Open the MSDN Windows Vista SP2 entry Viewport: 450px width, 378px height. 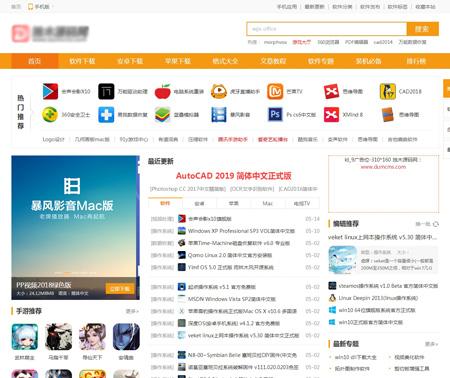click(232, 299)
